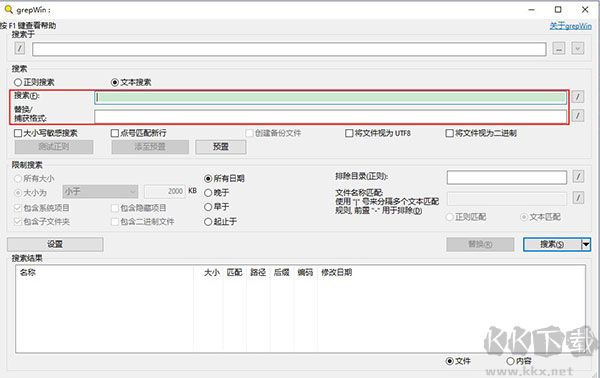The width and height of the screenshot is (600, 378).
Task: Maximize the grepWin window
Action: (x=558, y=10)
